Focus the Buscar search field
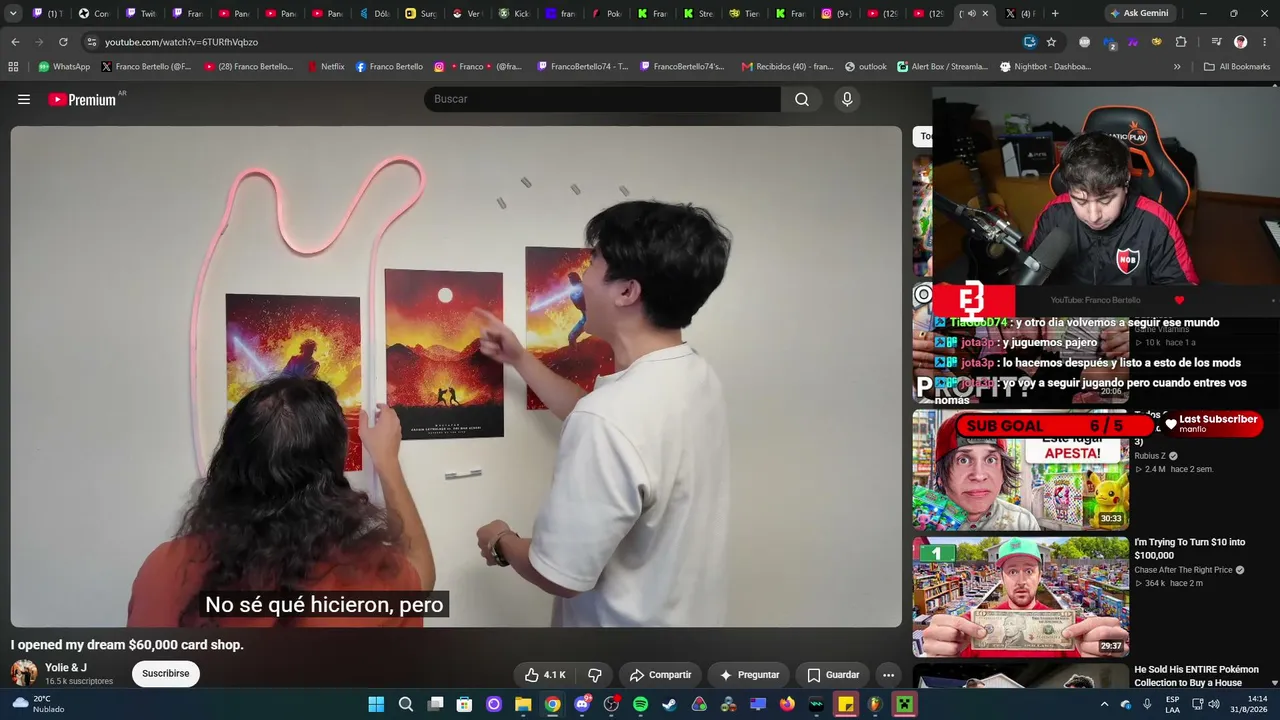Image resolution: width=1280 pixels, height=720 pixels. [x=603, y=99]
